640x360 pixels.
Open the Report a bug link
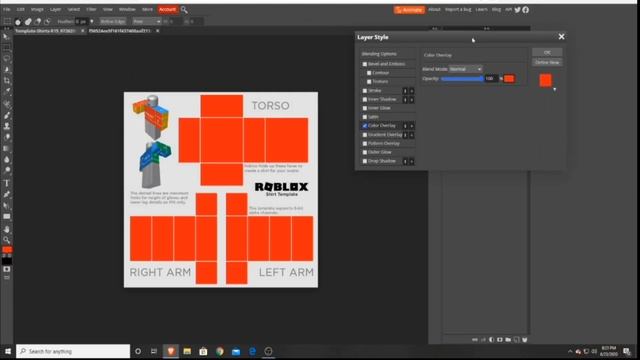click(458, 9)
